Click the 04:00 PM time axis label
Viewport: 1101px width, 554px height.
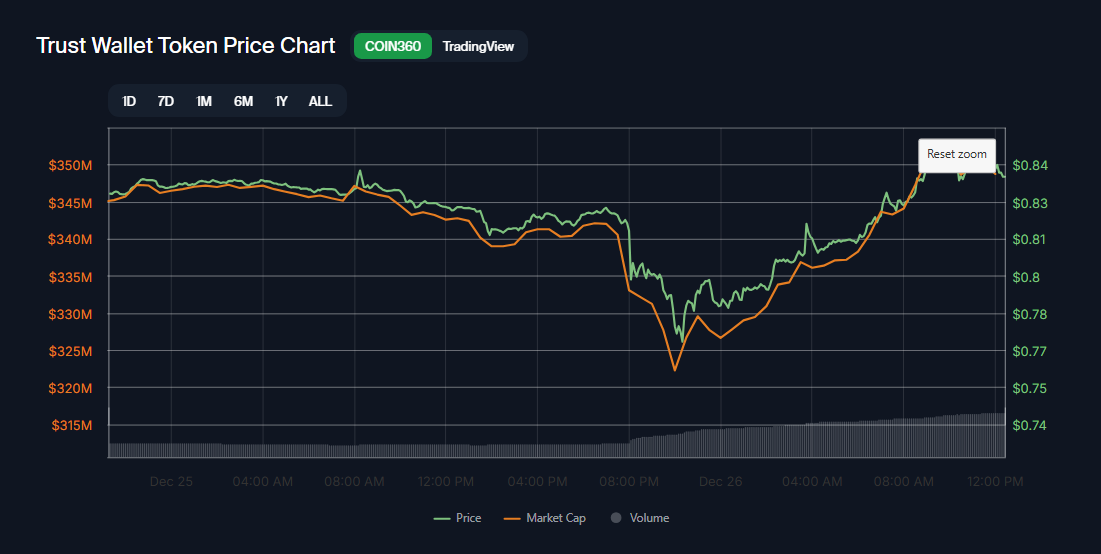pyautogui.click(x=537, y=481)
